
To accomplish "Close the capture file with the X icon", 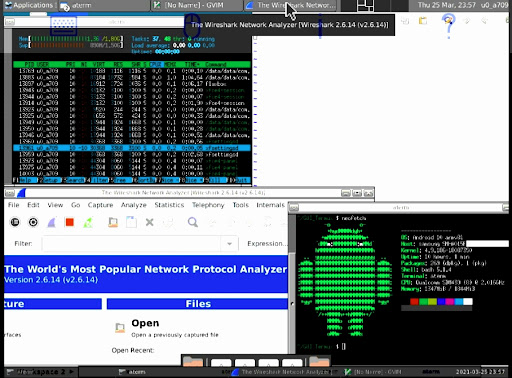I will (x=150, y=222).
